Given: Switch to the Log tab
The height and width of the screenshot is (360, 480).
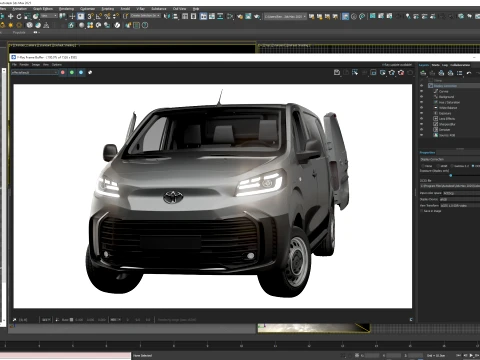Looking at the screenshot, I should pyautogui.click(x=445, y=65).
